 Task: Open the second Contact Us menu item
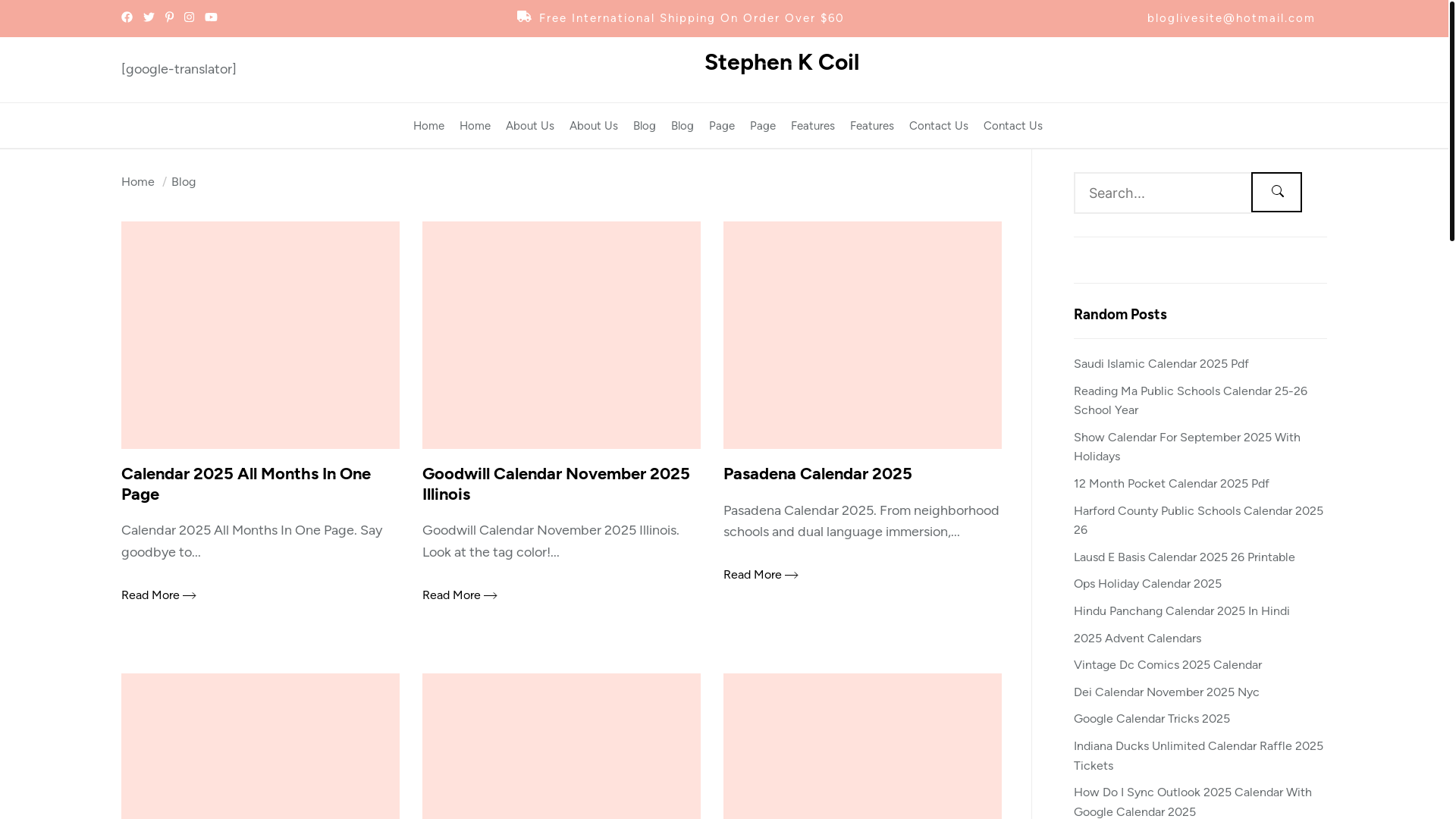1013,126
